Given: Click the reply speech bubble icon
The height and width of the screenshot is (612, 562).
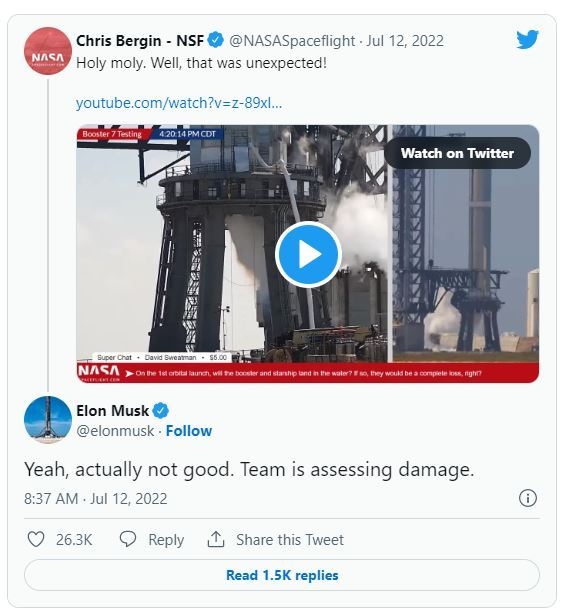Looking at the screenshot, I should [x=128, y=539].
